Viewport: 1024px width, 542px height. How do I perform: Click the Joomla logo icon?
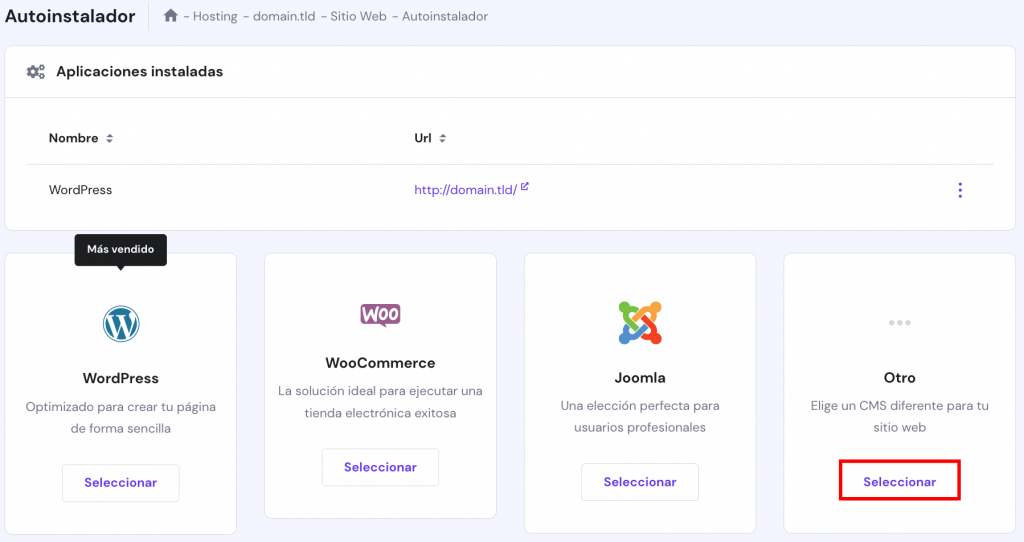coord(640,323)
